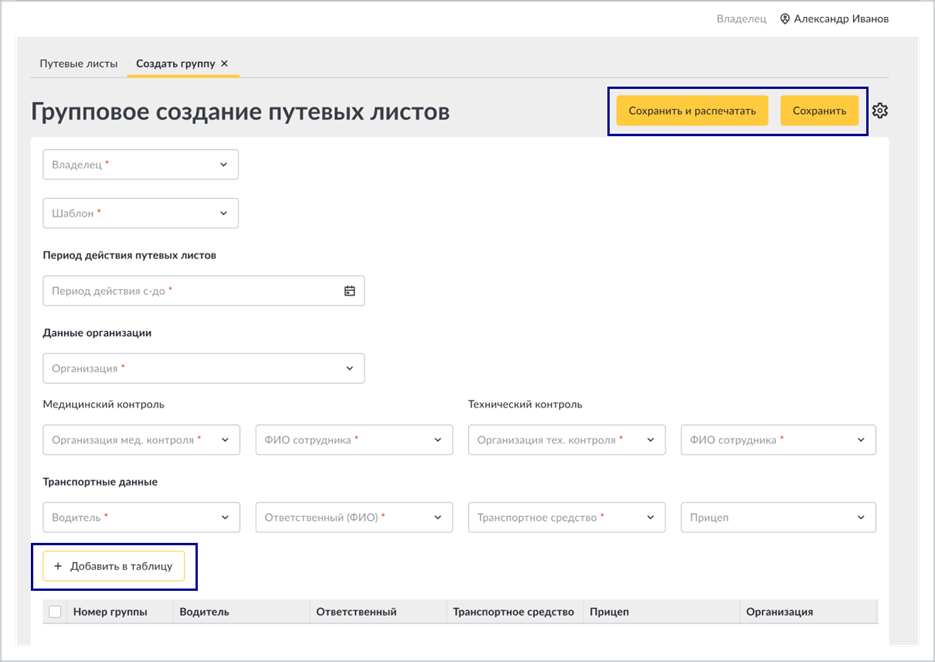Click the Сохранить button
Viewport: 935px width, 662px height.
pos(819,111)
